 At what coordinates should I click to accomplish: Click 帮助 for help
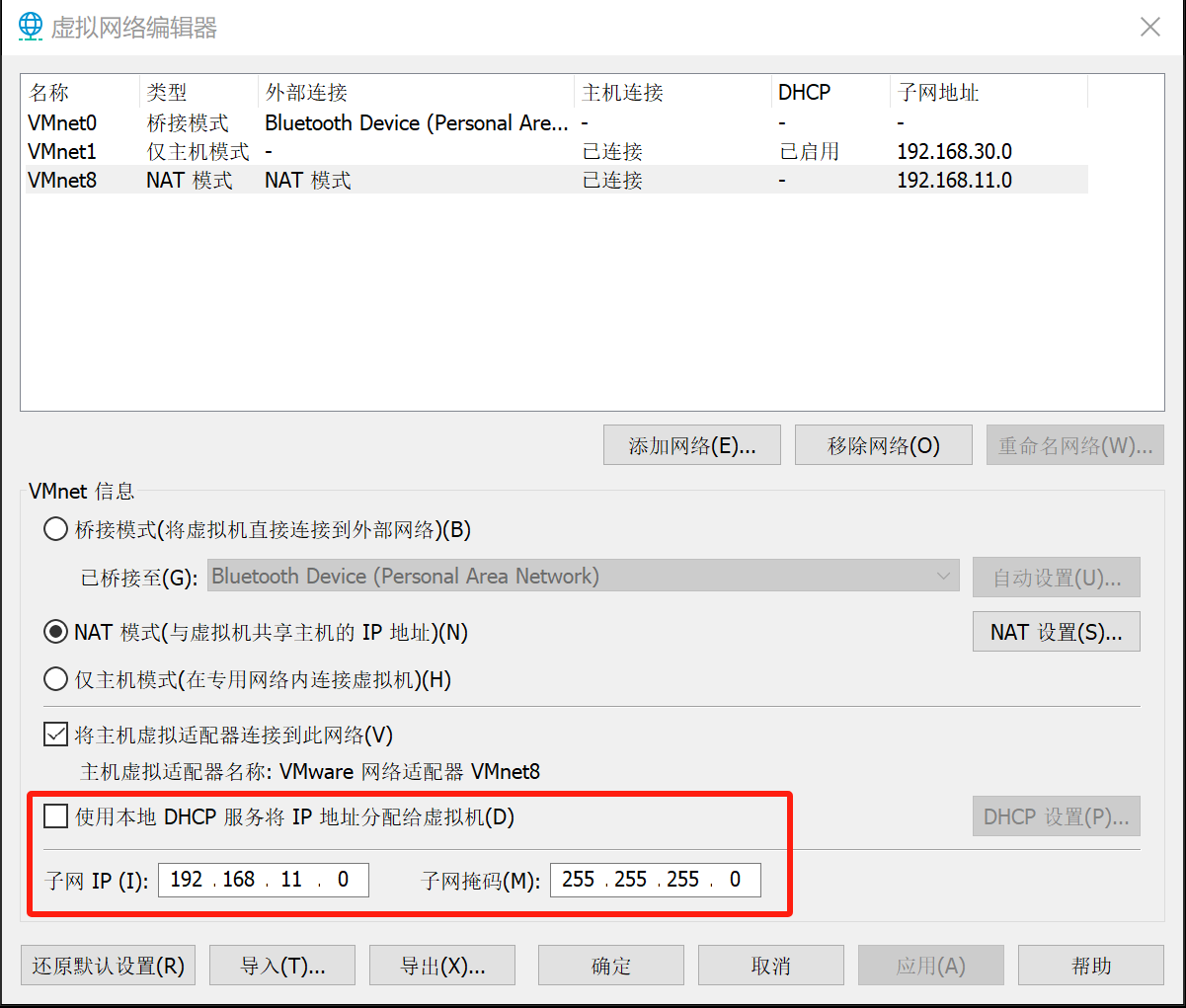tap(1091, 965)
